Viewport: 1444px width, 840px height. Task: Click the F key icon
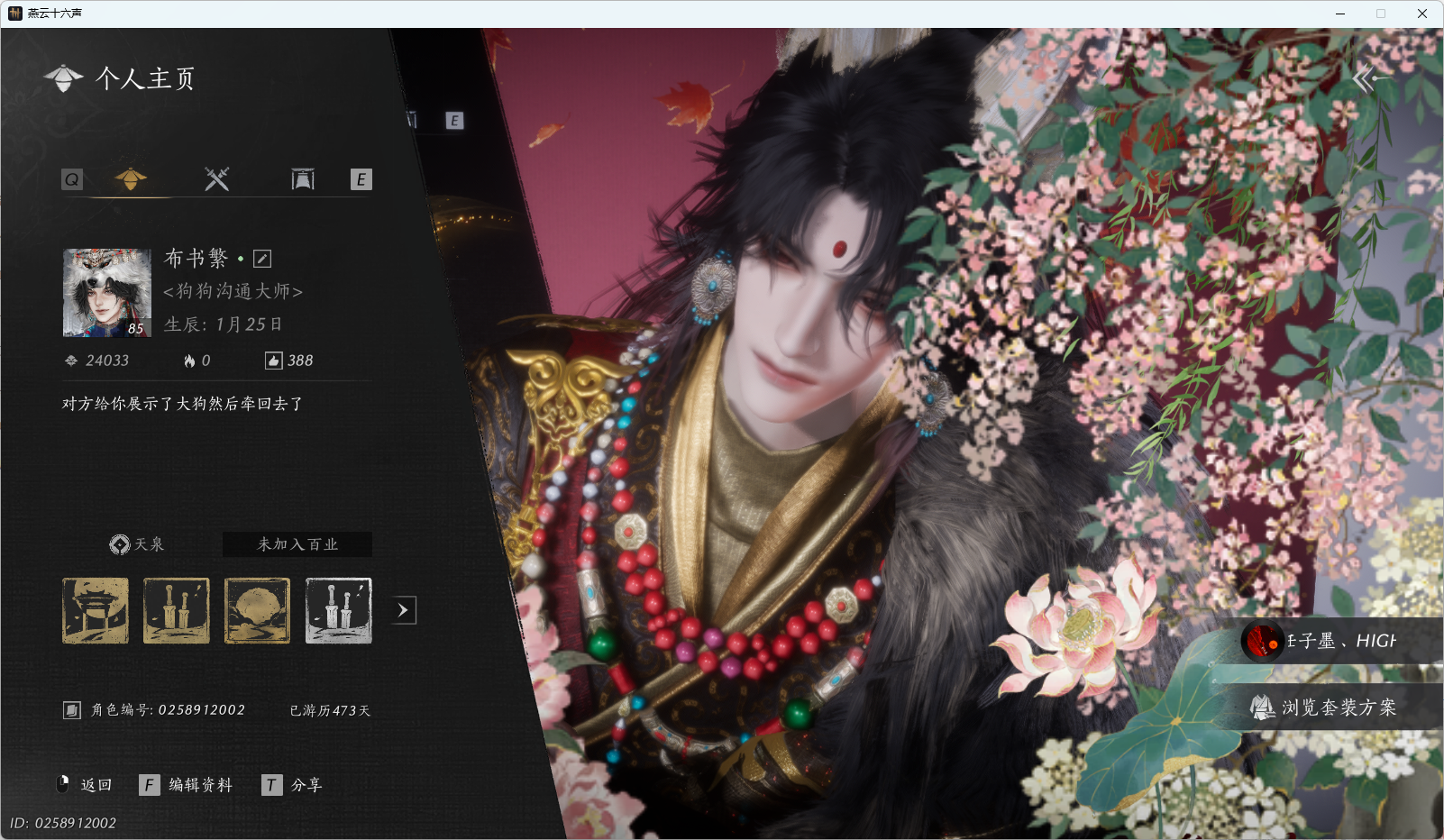click(x=150, y=785)
